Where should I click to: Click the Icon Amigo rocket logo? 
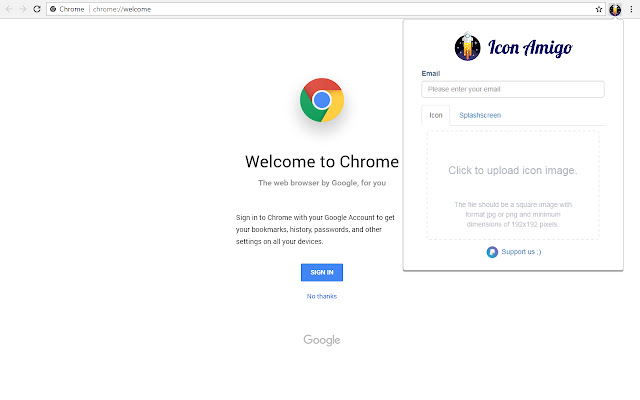tap(467, 47)
